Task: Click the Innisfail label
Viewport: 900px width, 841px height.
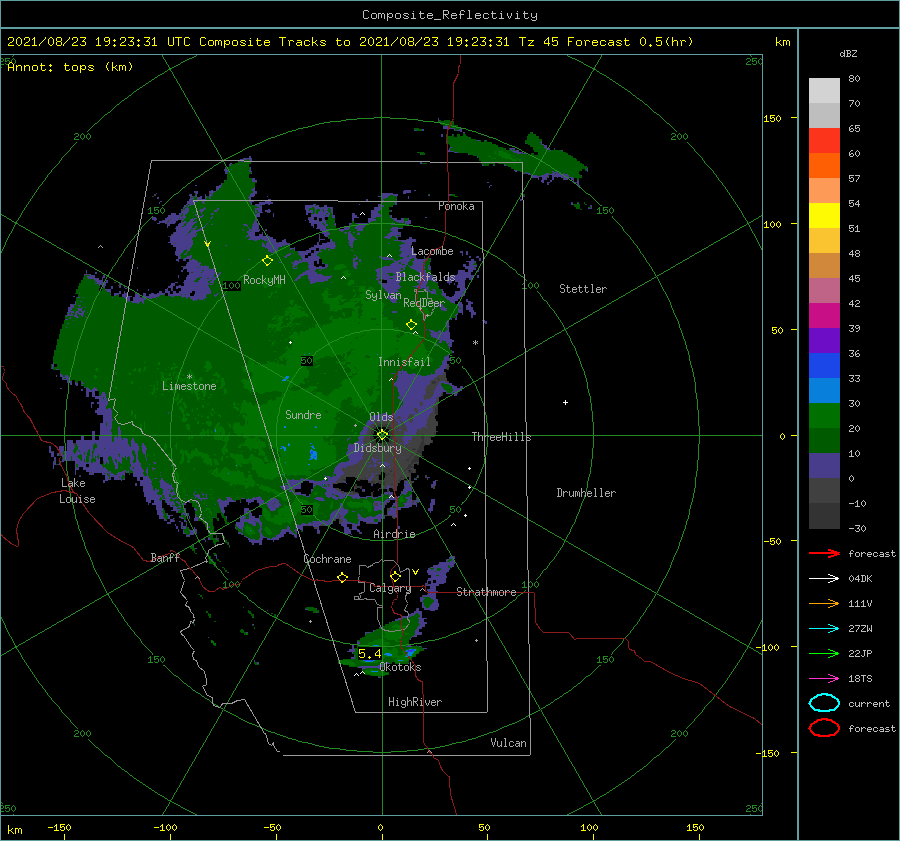Action: click(404, 362)
